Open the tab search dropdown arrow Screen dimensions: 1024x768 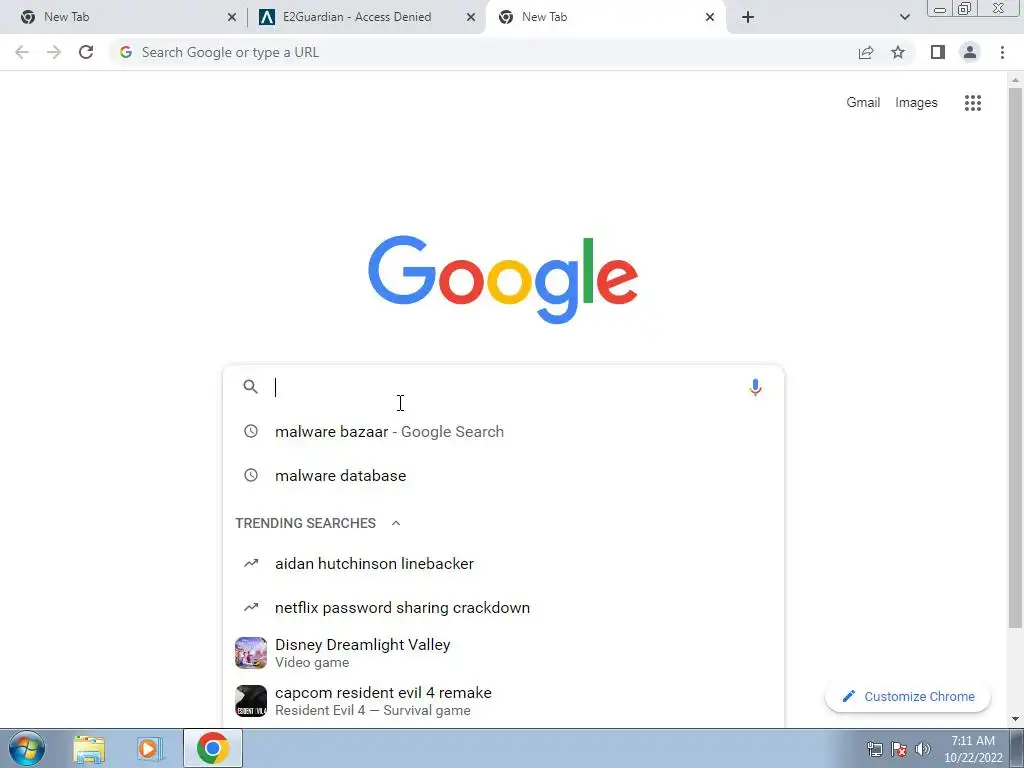(x=904, y=17)
